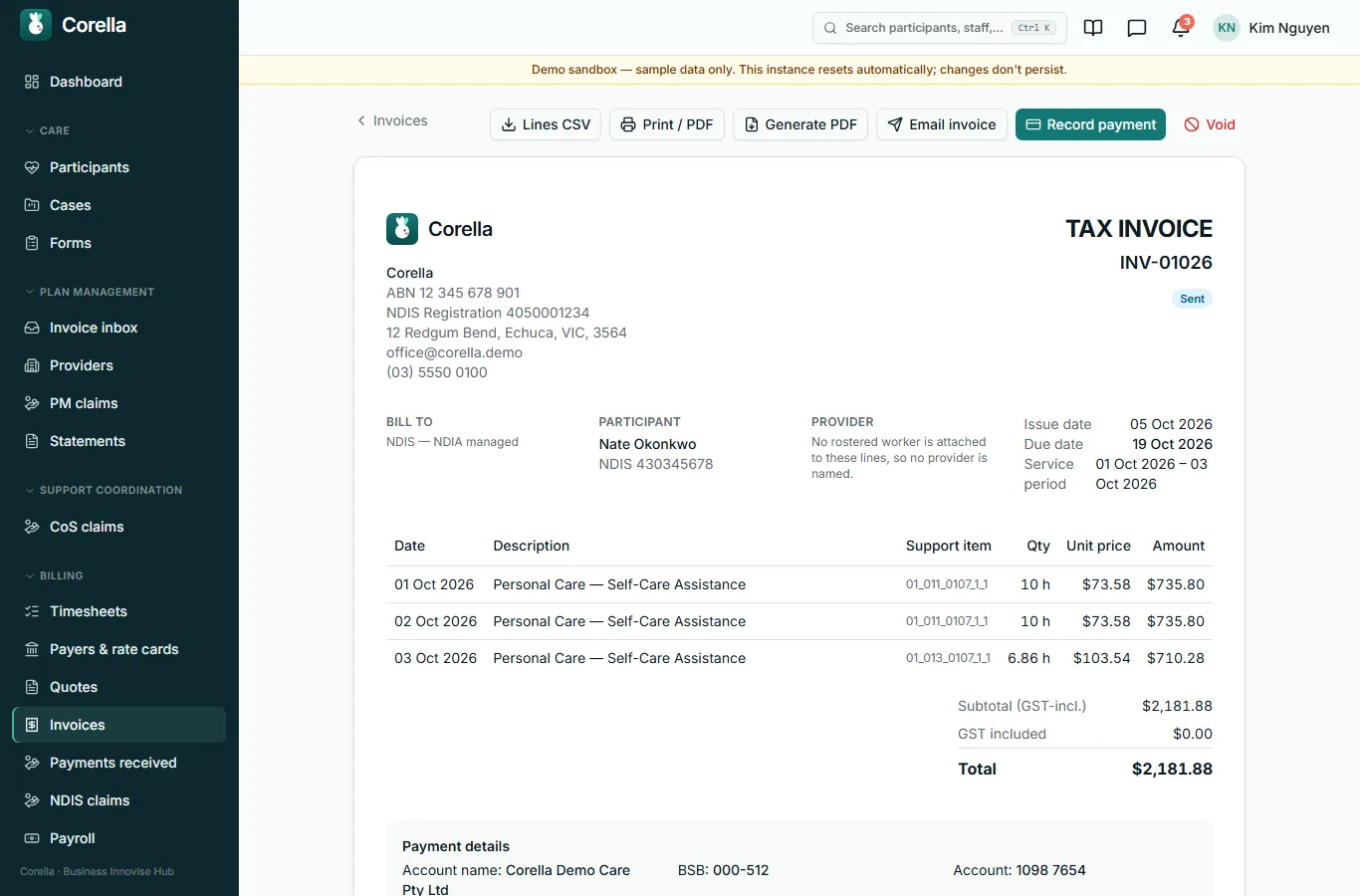Open the chat messages icon
1360x896 pixels.
[x=1137, y=28]
